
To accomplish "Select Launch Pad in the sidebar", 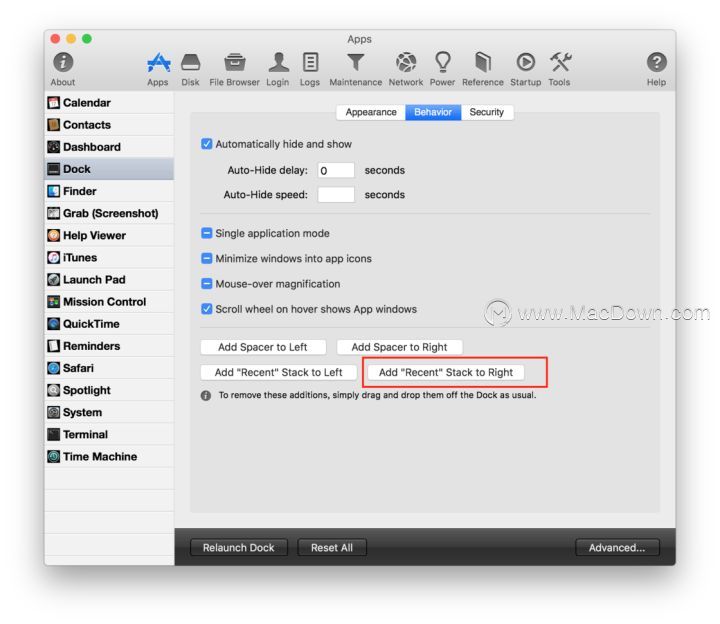I will (109, 279).
